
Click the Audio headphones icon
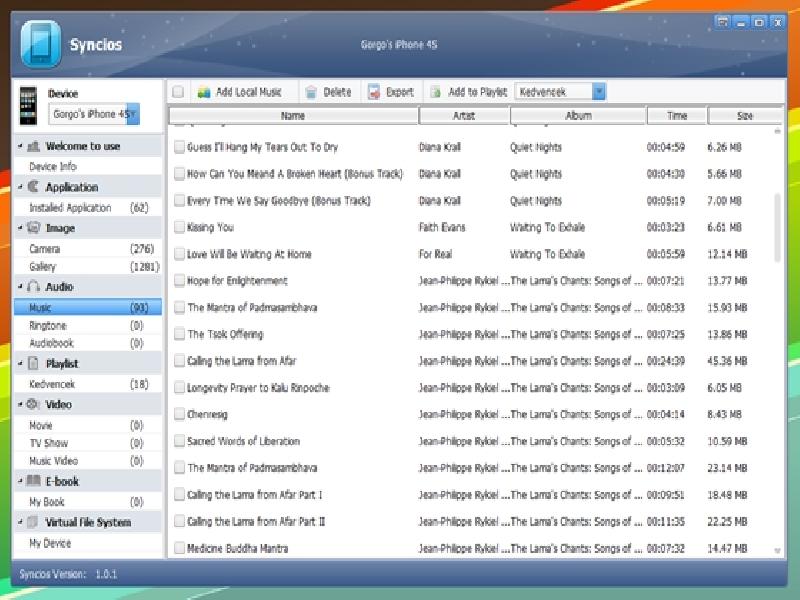[34, 286]
